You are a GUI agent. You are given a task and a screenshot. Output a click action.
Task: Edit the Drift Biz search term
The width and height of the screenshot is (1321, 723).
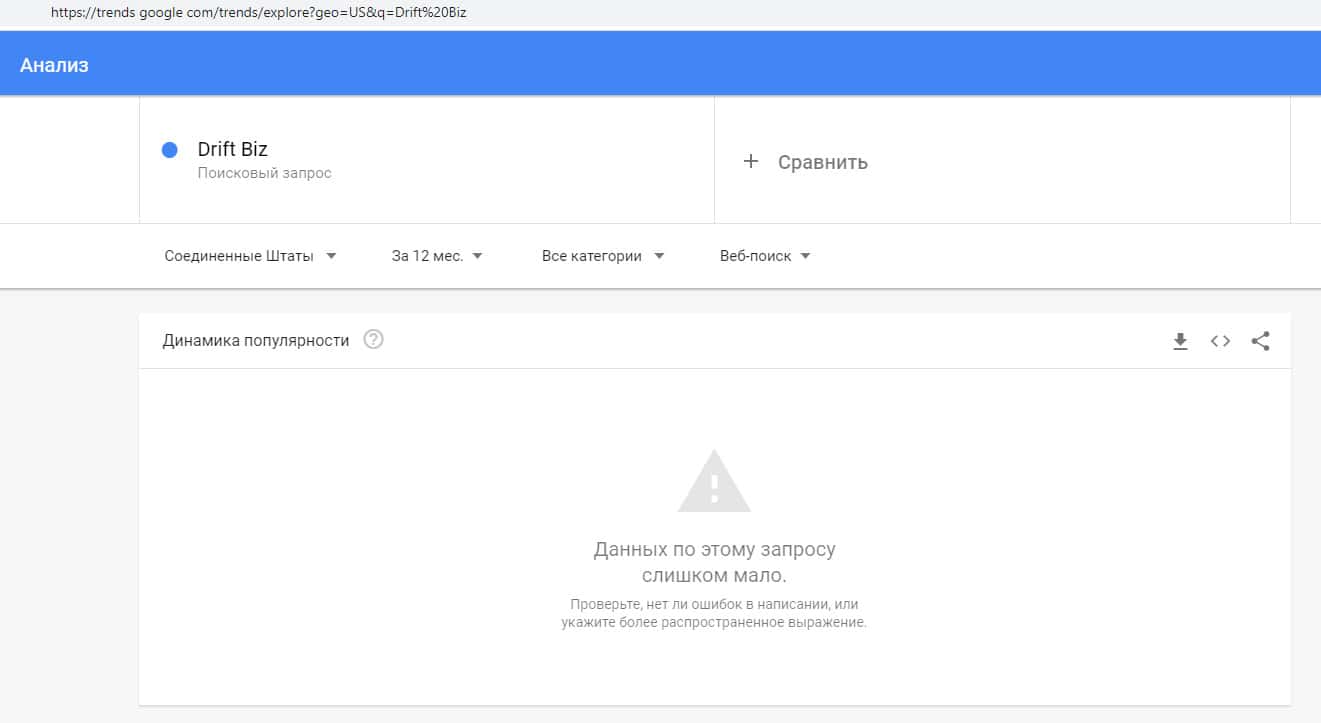click(233, 149)
